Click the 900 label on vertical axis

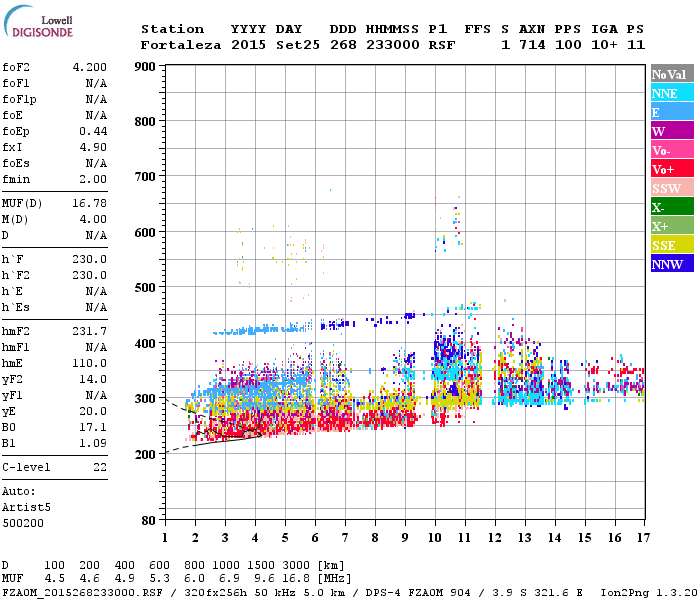[x=145, y=67]
